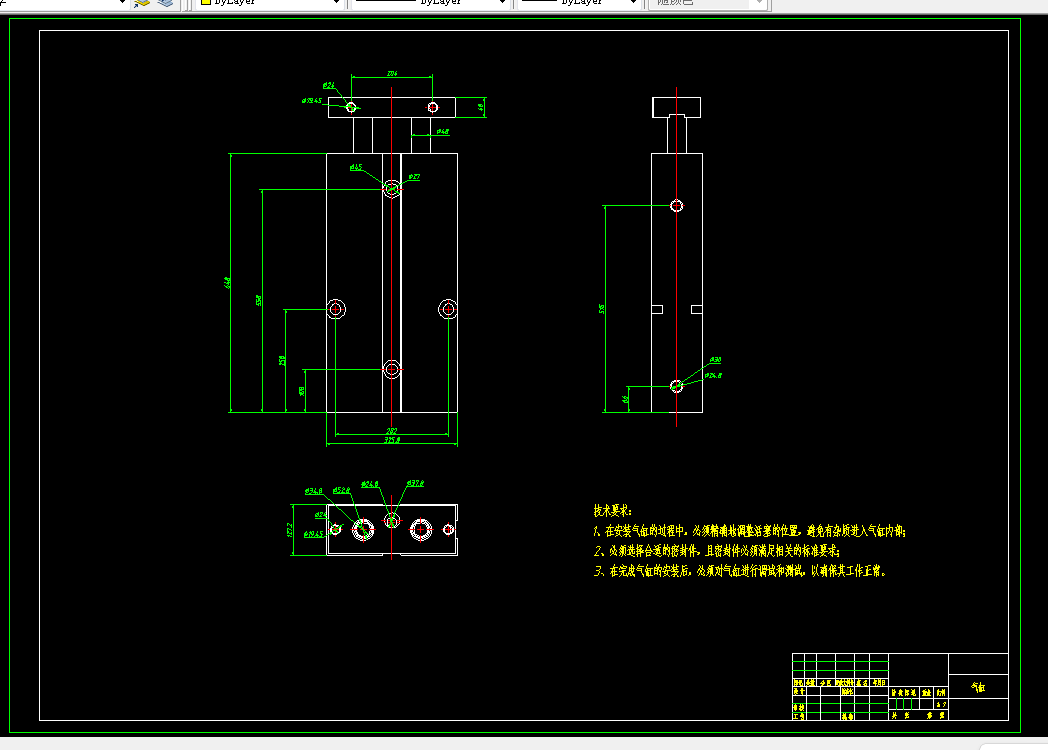Select the 技术要求 heading text
Image resolution: width=1048 pixels, height=750 pixels.
click(x=612, y=511)
